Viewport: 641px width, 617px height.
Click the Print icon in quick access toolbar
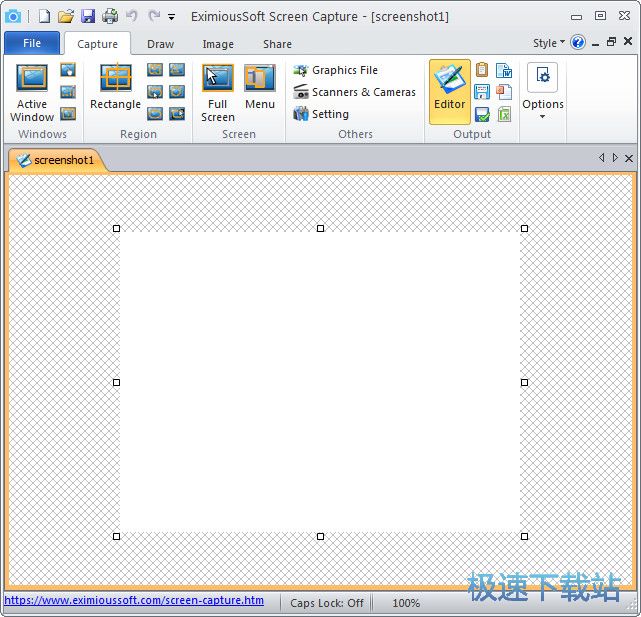tap(110, 16)
